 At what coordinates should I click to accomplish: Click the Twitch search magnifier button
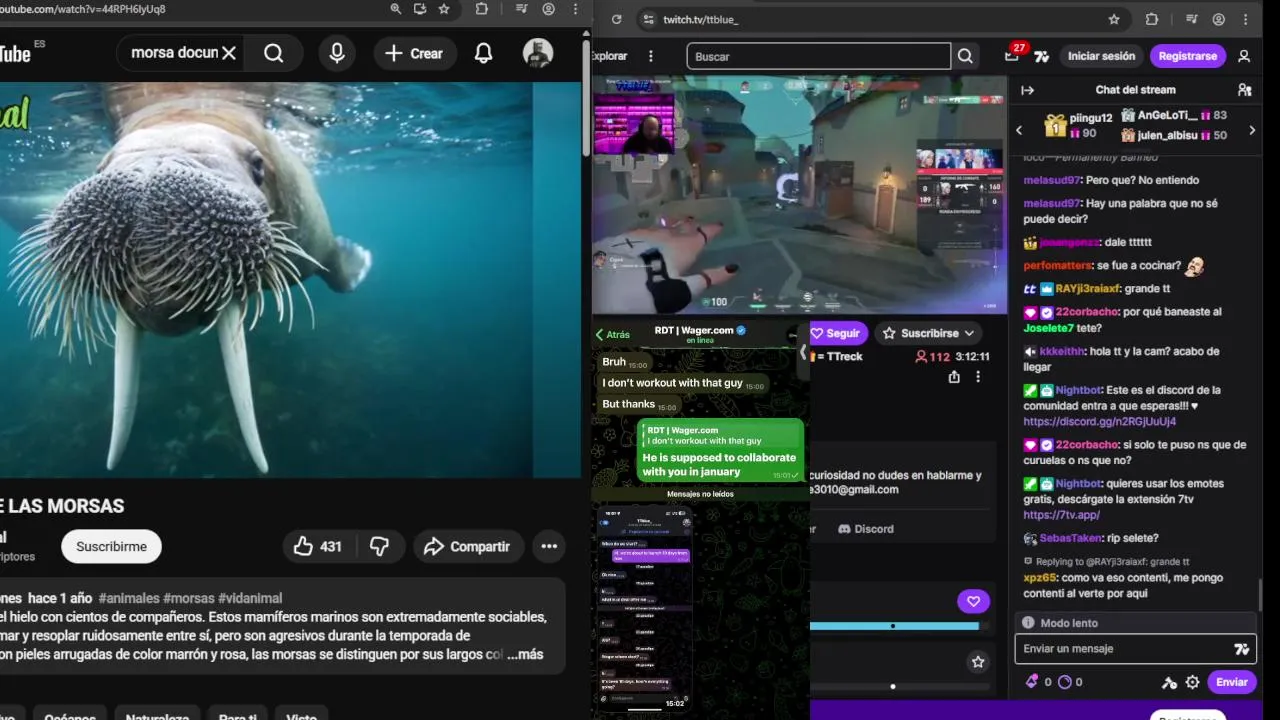coord(965,56)
